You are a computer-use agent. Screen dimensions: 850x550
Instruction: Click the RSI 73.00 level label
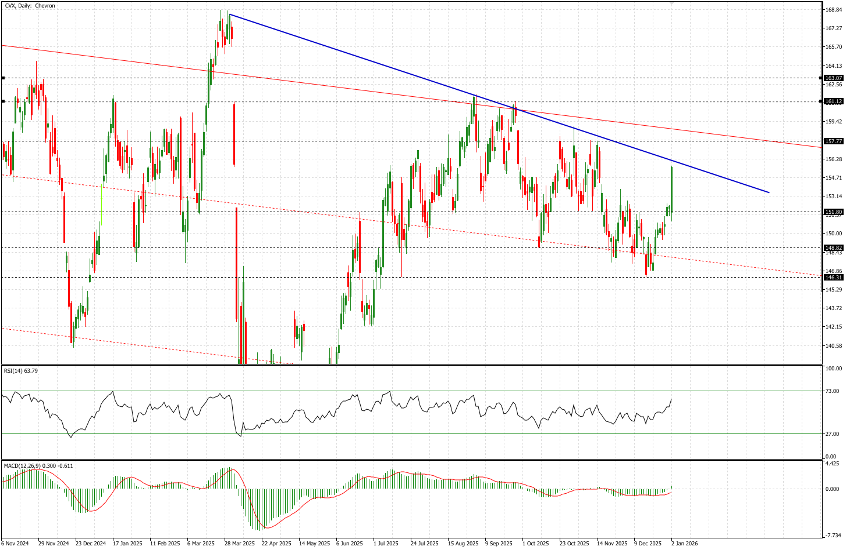point(830,390)
